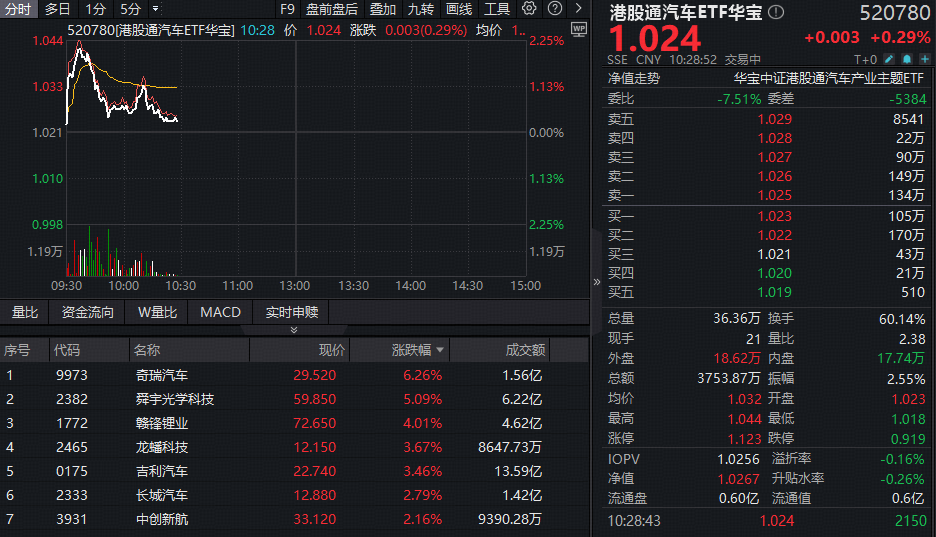This screenshot has height=537, width=936.
Task: Toggle 盘前盘后 display
Action: (332, 9)
